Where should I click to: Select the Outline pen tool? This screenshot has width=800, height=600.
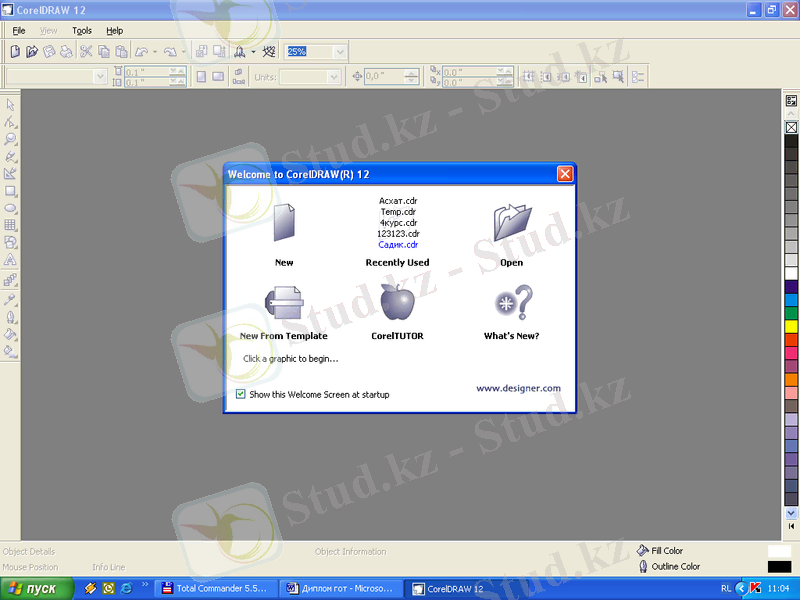tap(10, 317)
